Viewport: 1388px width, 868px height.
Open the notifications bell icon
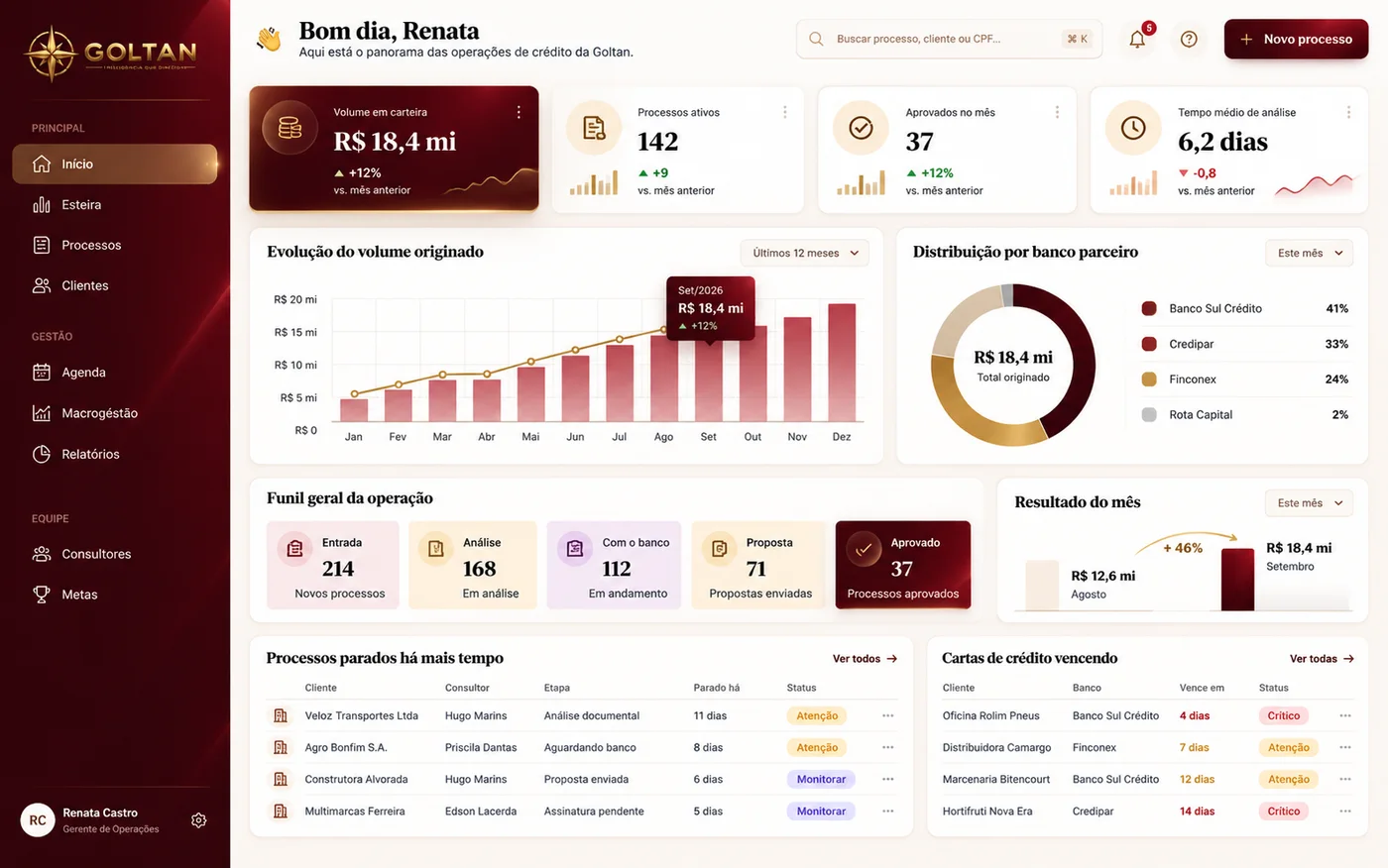pyautogui.click(x=1137, y=39)
